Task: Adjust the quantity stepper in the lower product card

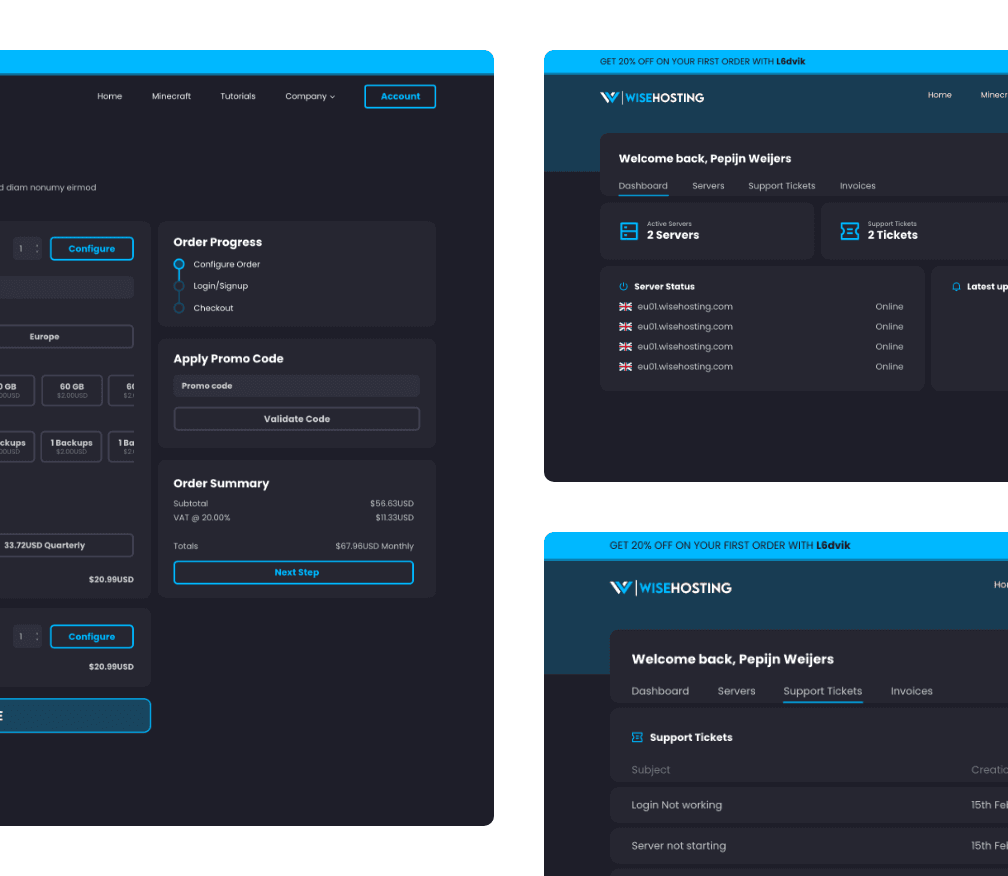Action: click(28, 636)
